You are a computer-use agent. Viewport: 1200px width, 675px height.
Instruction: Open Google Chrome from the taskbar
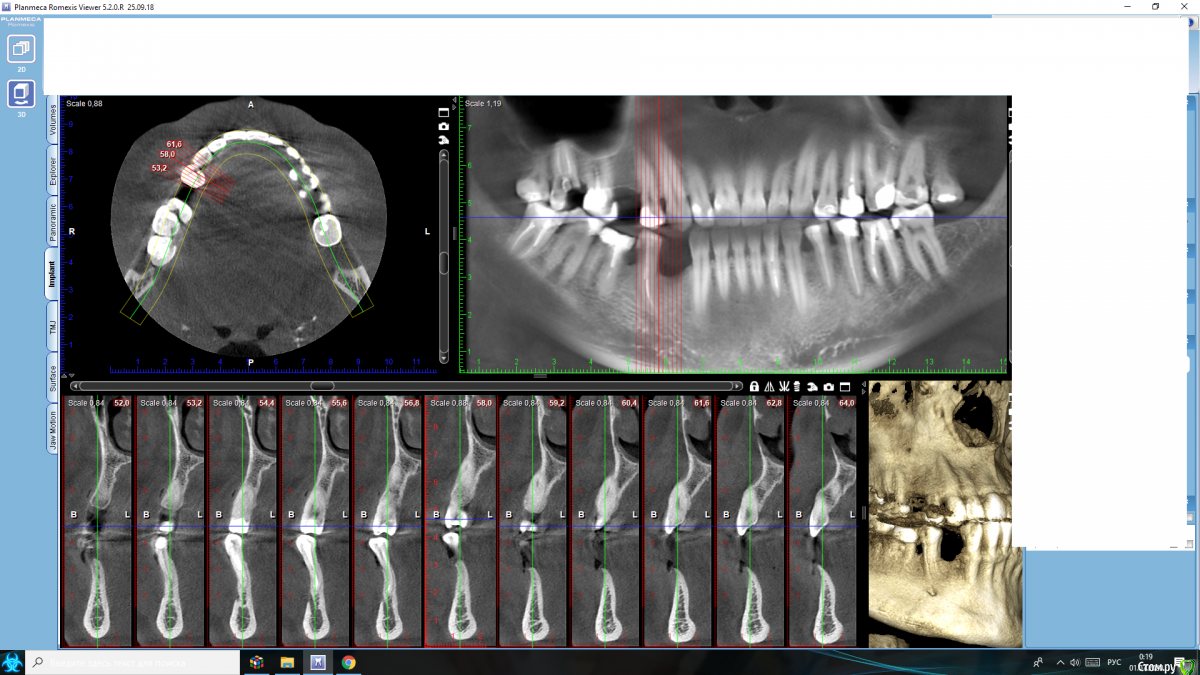[x=348, y=662]
